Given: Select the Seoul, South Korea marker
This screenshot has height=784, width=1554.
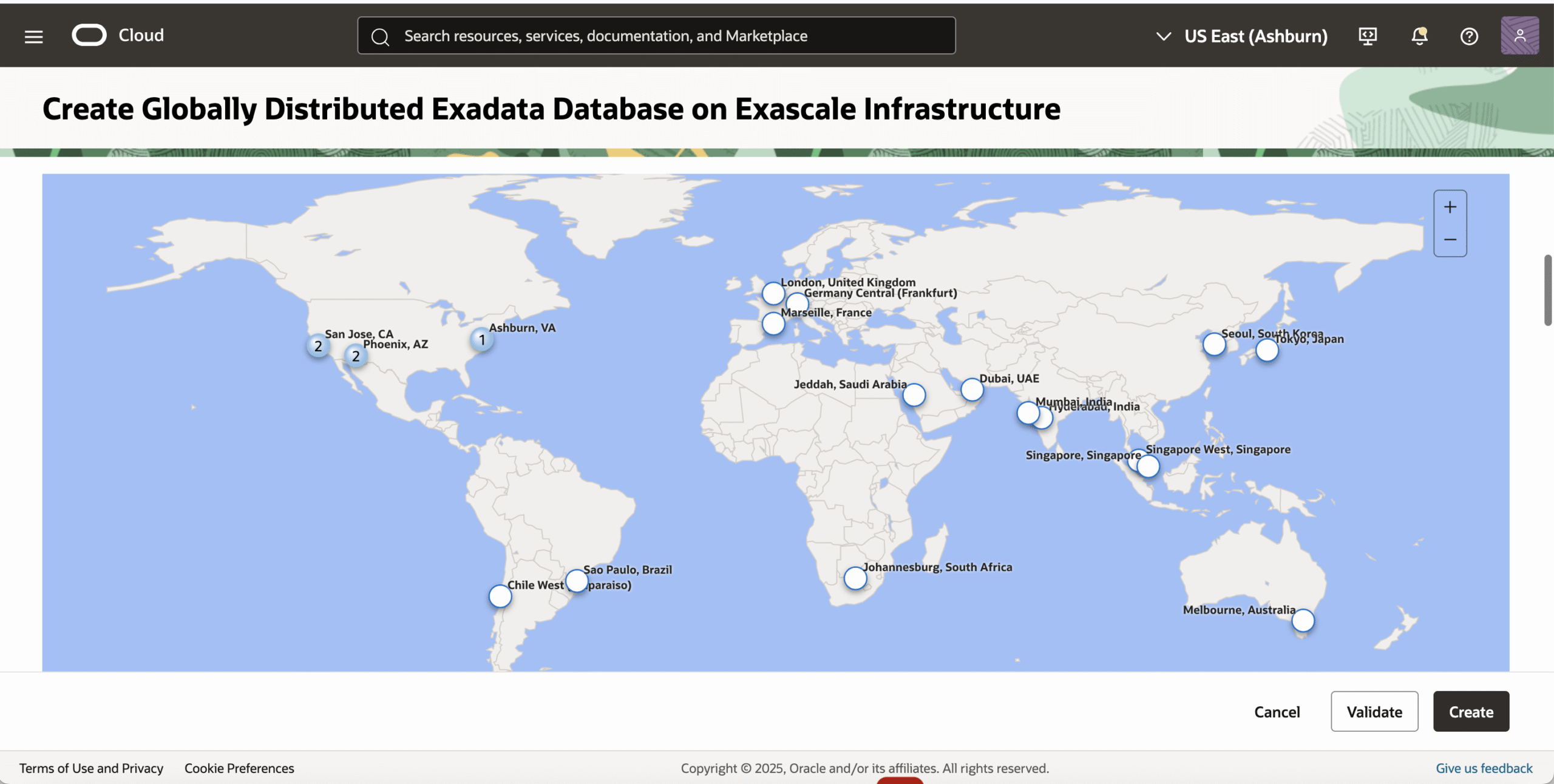Looking at the screenshot, I should click(1214, 344).
